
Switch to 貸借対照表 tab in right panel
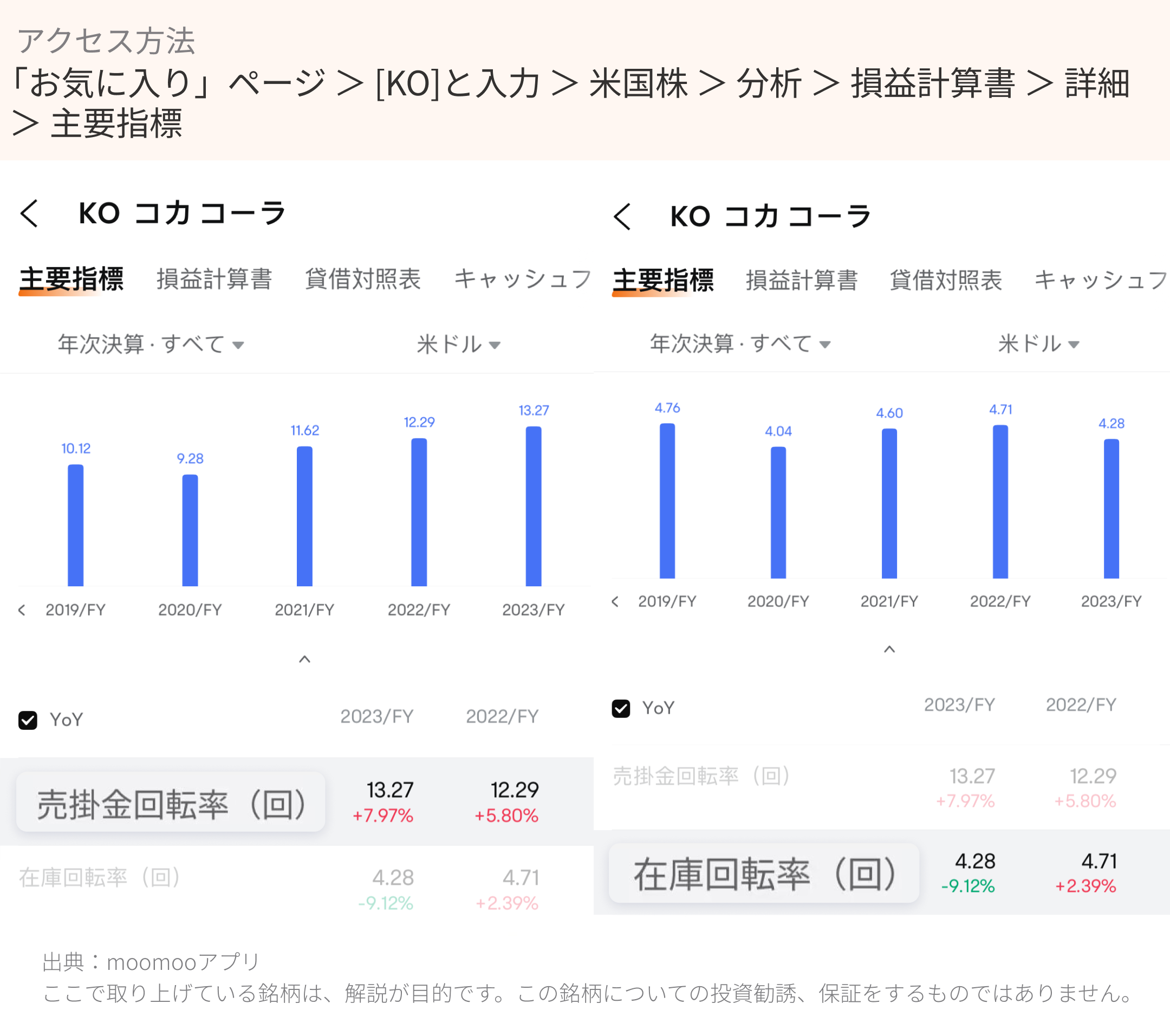tap(946, 281)
